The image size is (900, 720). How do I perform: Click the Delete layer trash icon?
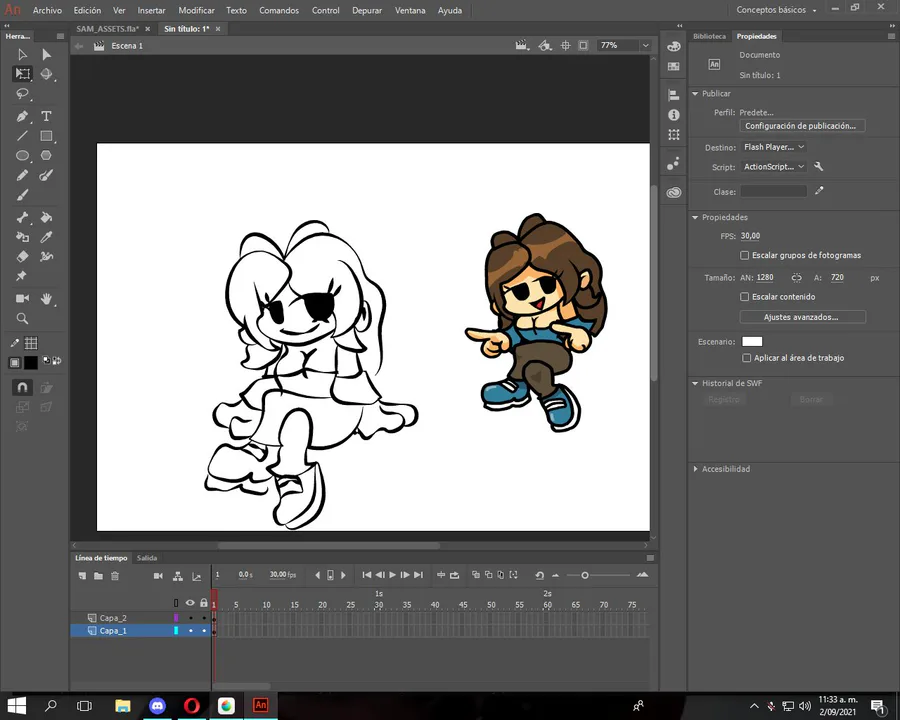coord(115,575)
